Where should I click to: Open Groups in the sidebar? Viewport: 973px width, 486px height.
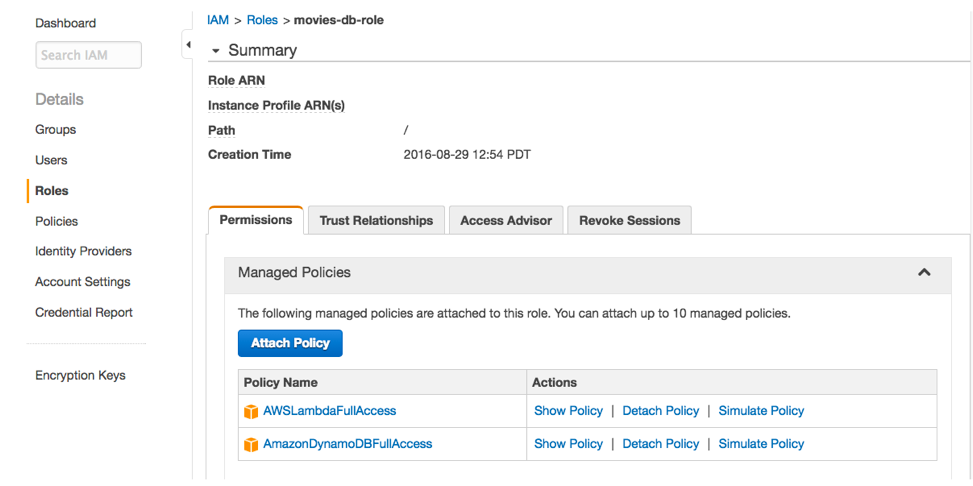56,130
